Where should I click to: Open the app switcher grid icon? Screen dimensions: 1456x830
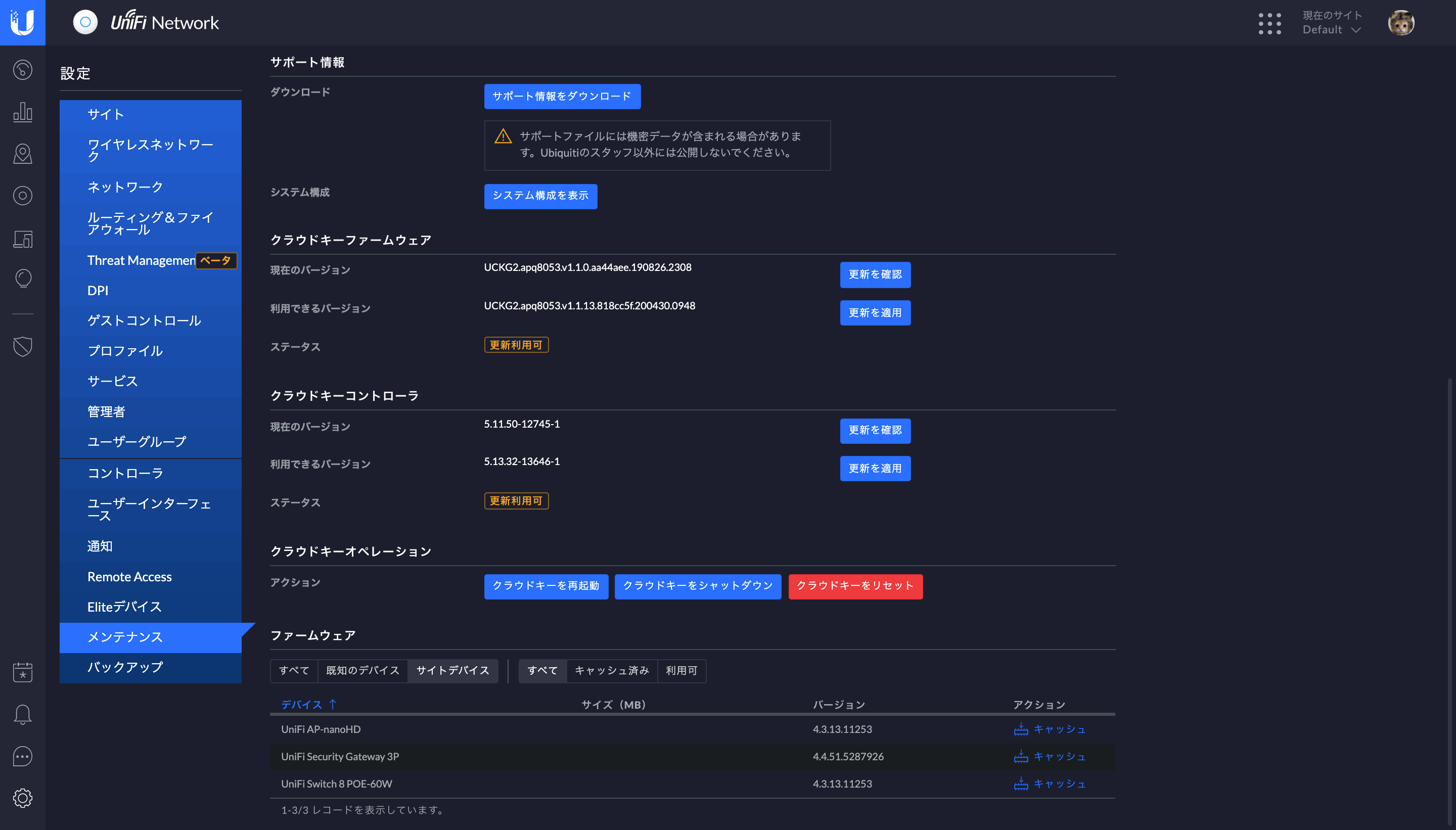(x=1269, y=23)
